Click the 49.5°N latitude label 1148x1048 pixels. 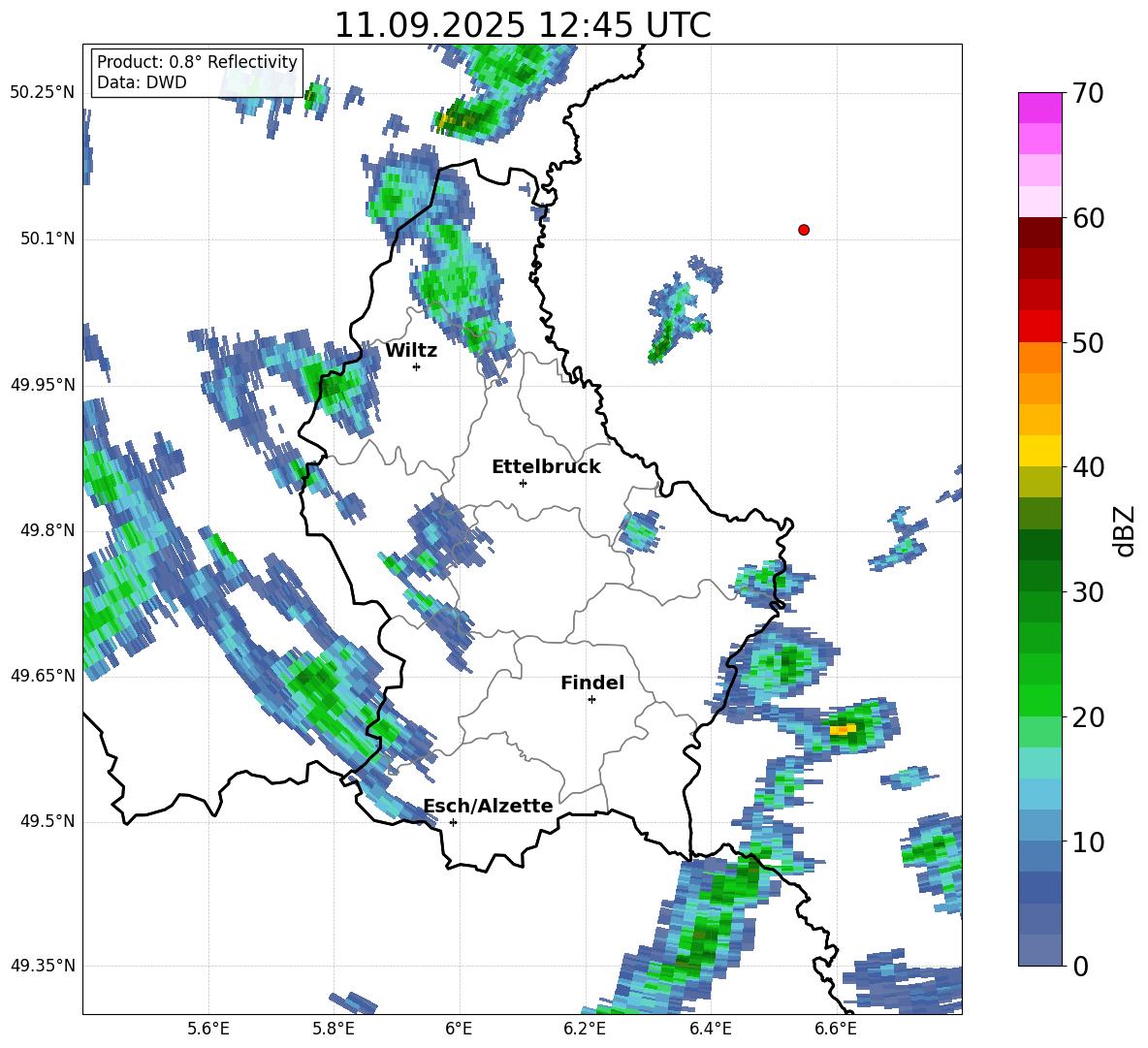(x=48, y=821)
